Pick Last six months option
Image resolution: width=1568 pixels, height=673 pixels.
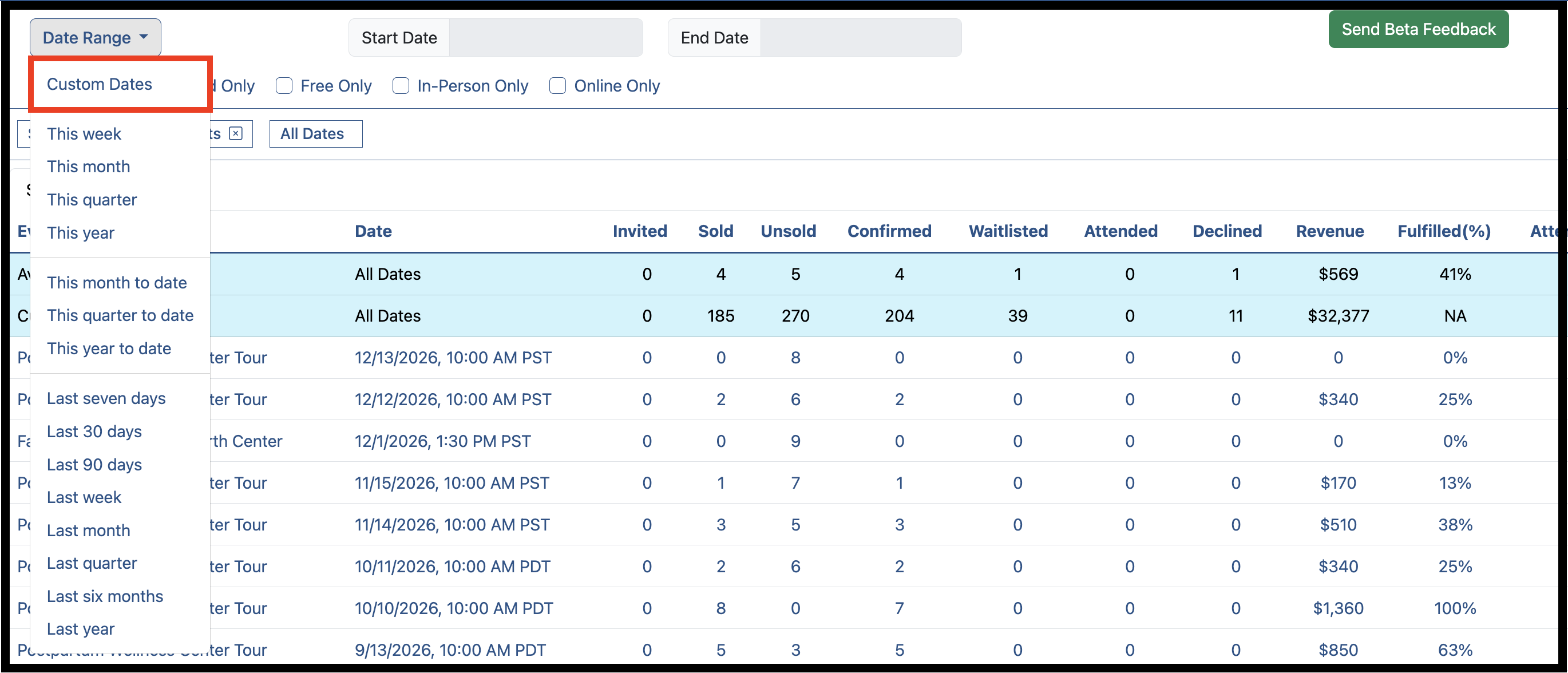click(105, 597)
